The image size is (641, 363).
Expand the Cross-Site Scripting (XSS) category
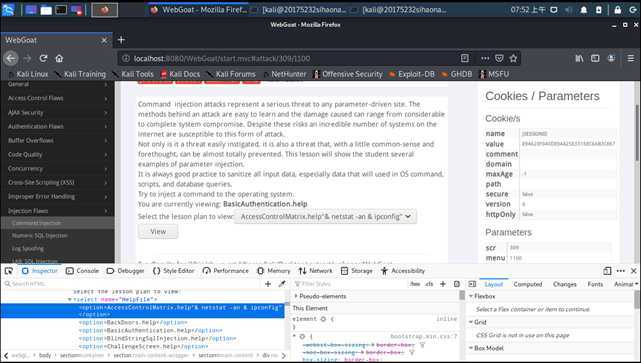pyautogui.click(x=57, y=182)
